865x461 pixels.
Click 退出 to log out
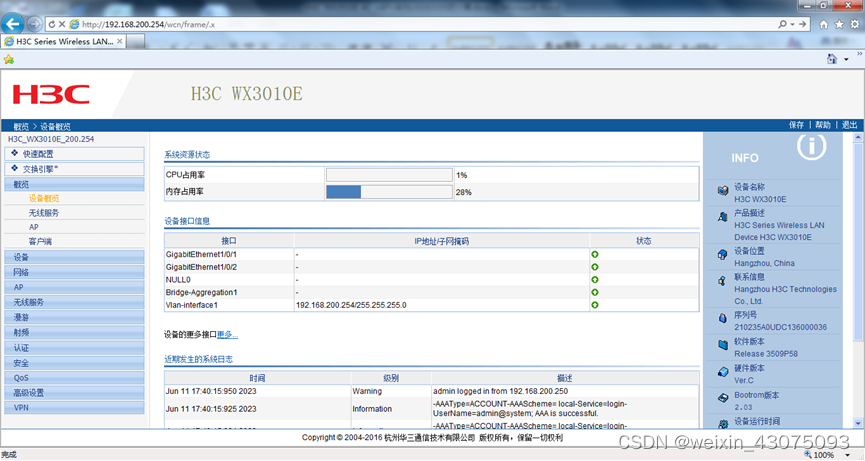pos(850,125)
